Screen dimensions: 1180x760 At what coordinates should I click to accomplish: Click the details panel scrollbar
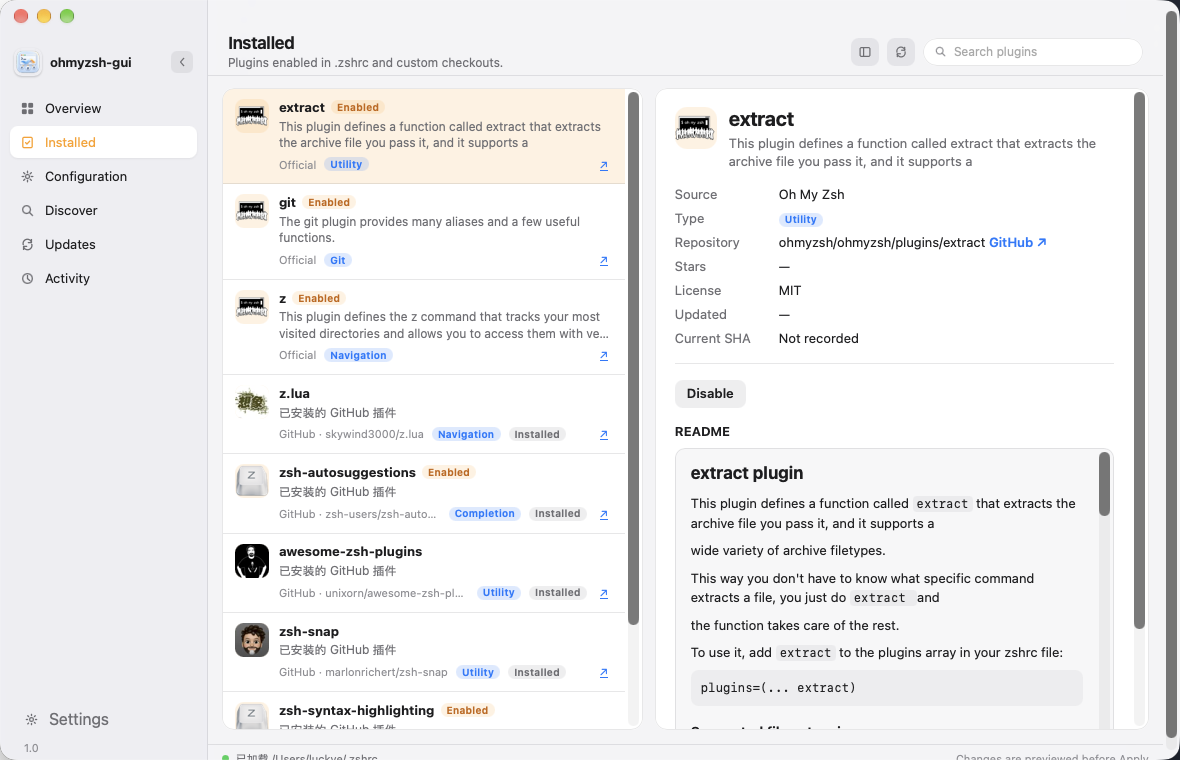(1139, 360)
